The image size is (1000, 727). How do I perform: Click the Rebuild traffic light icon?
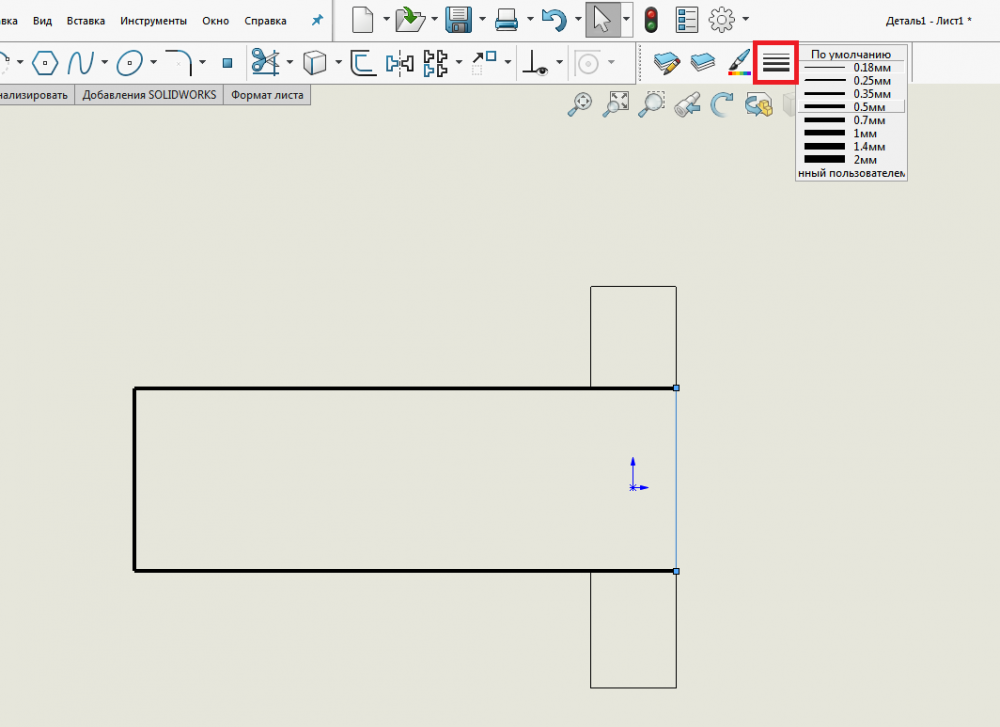(x=651, y=19)
